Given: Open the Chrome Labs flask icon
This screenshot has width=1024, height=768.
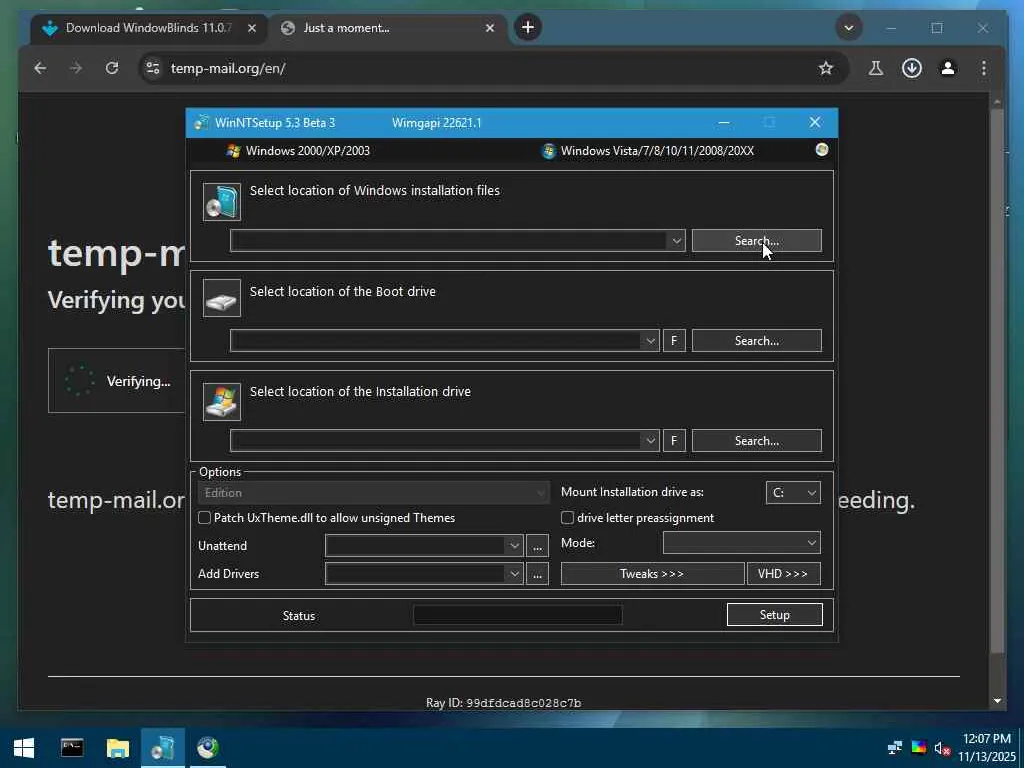Looking at the screenshot, I should [876, 68].
